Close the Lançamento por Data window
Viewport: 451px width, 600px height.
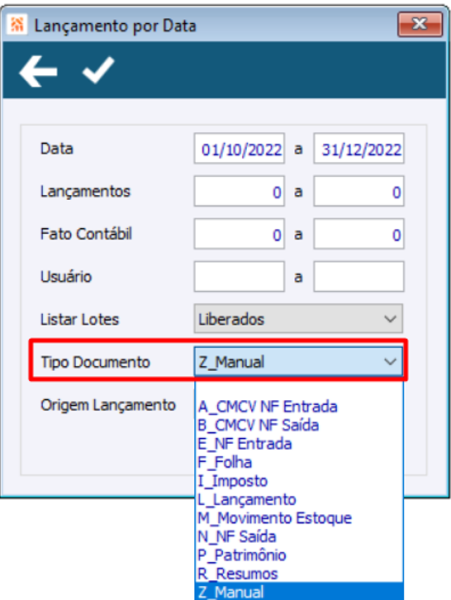pyautogui.click(x=420, y=24)
